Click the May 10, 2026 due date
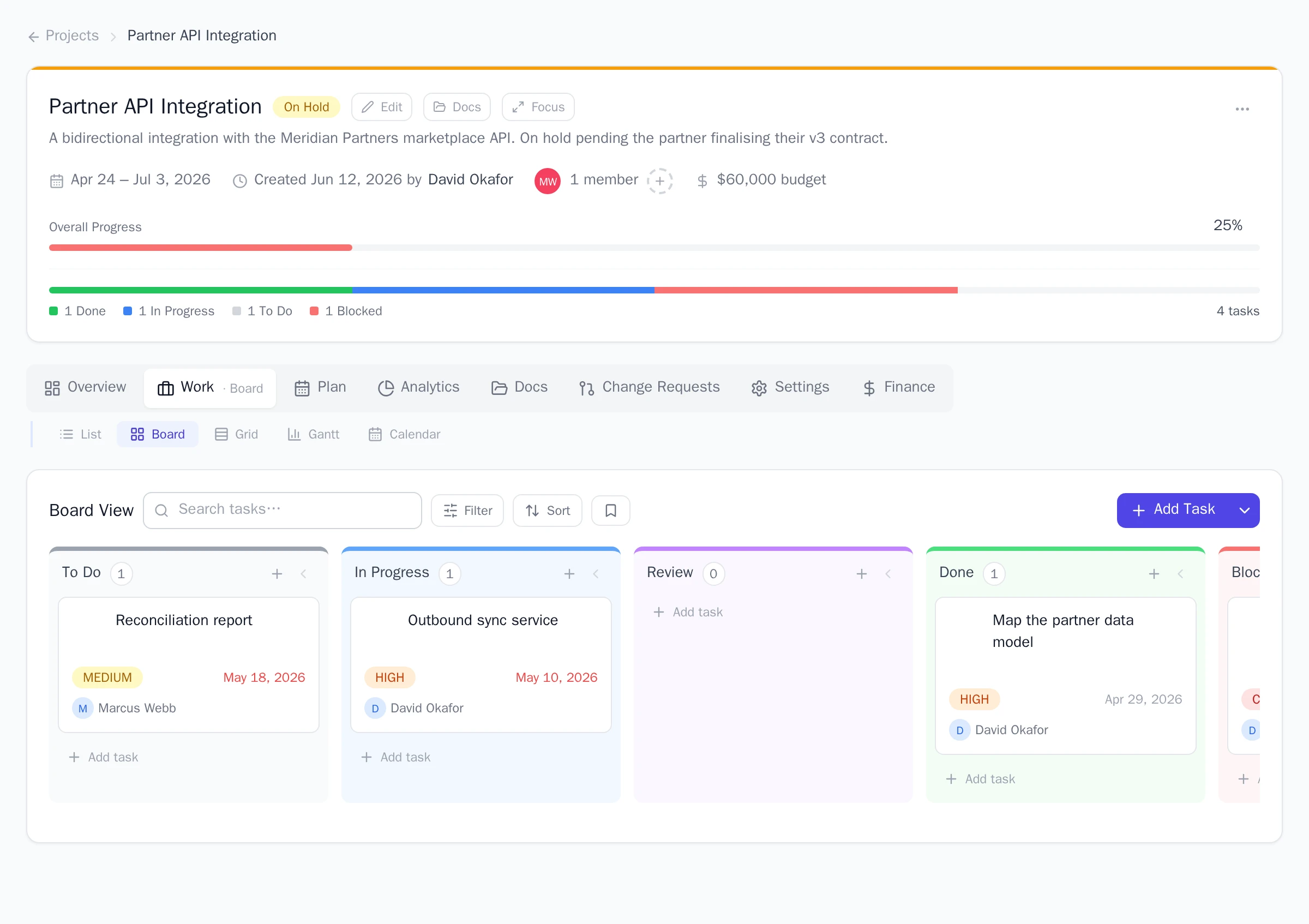The height and width of the screenshot is (924, 1309). click(556, 677)
